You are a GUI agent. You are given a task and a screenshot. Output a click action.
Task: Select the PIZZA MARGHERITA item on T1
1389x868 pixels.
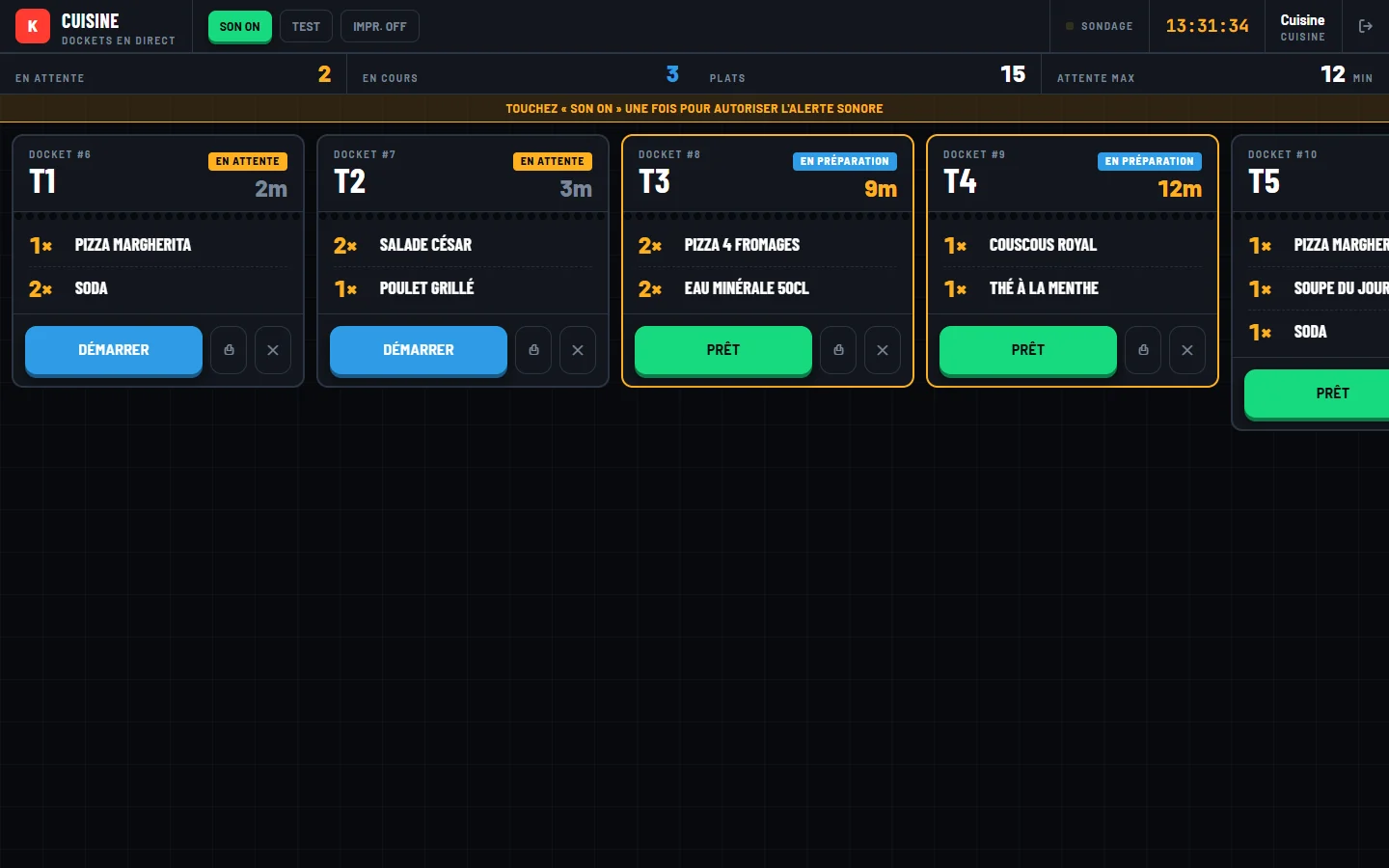click(x=158, y=245)
